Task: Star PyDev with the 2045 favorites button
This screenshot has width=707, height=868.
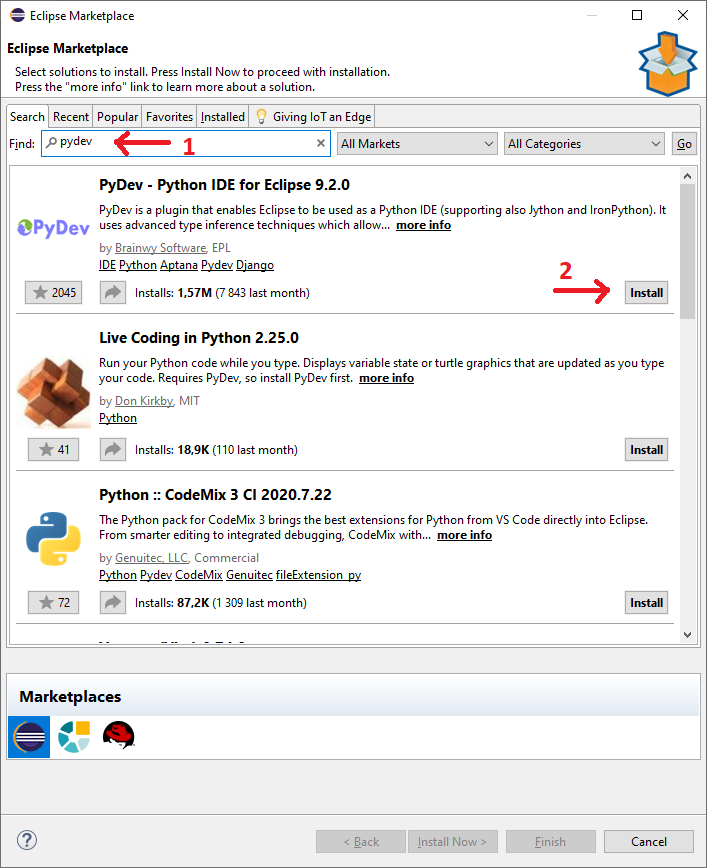Action: tap(53, 293)
